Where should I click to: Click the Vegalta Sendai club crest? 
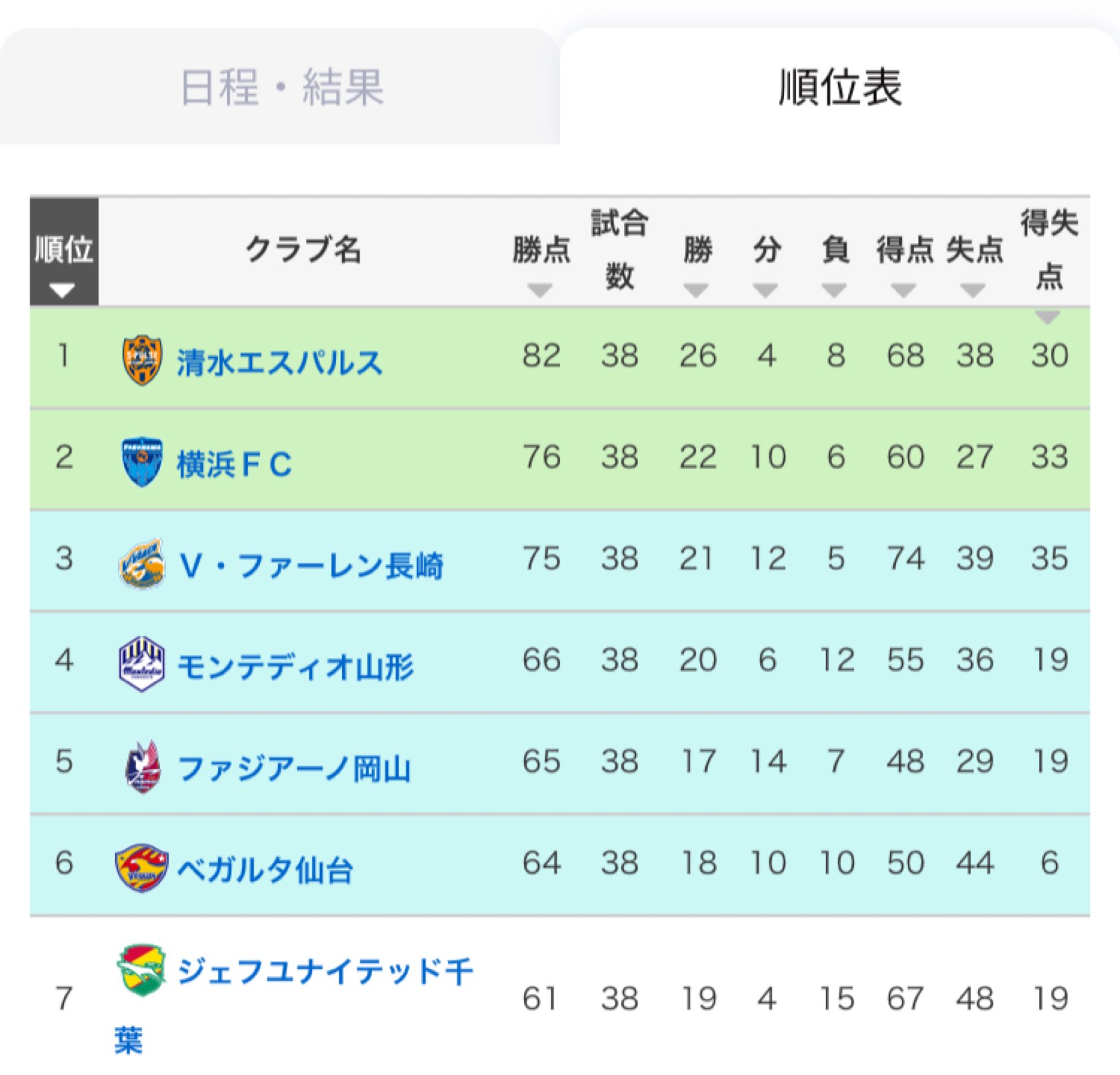[x=141, y=868]
